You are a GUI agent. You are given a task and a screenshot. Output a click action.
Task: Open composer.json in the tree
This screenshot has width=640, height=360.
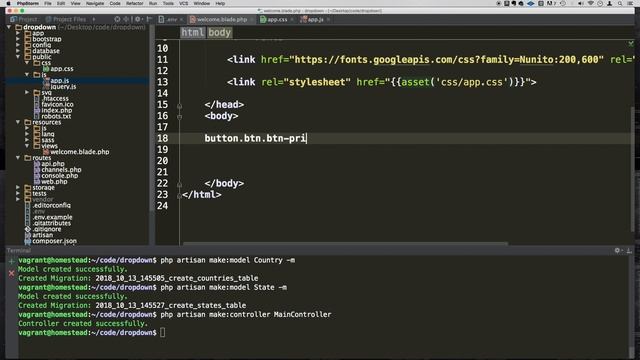(x=51, y=241)
